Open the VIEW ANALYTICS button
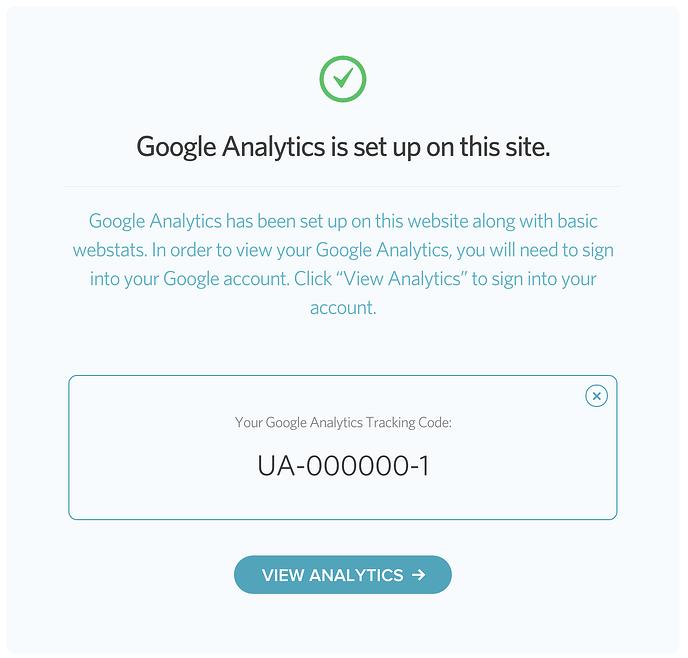Image resolution: width=688 pixels, height=658 pixels. click(x=343, y=575)
